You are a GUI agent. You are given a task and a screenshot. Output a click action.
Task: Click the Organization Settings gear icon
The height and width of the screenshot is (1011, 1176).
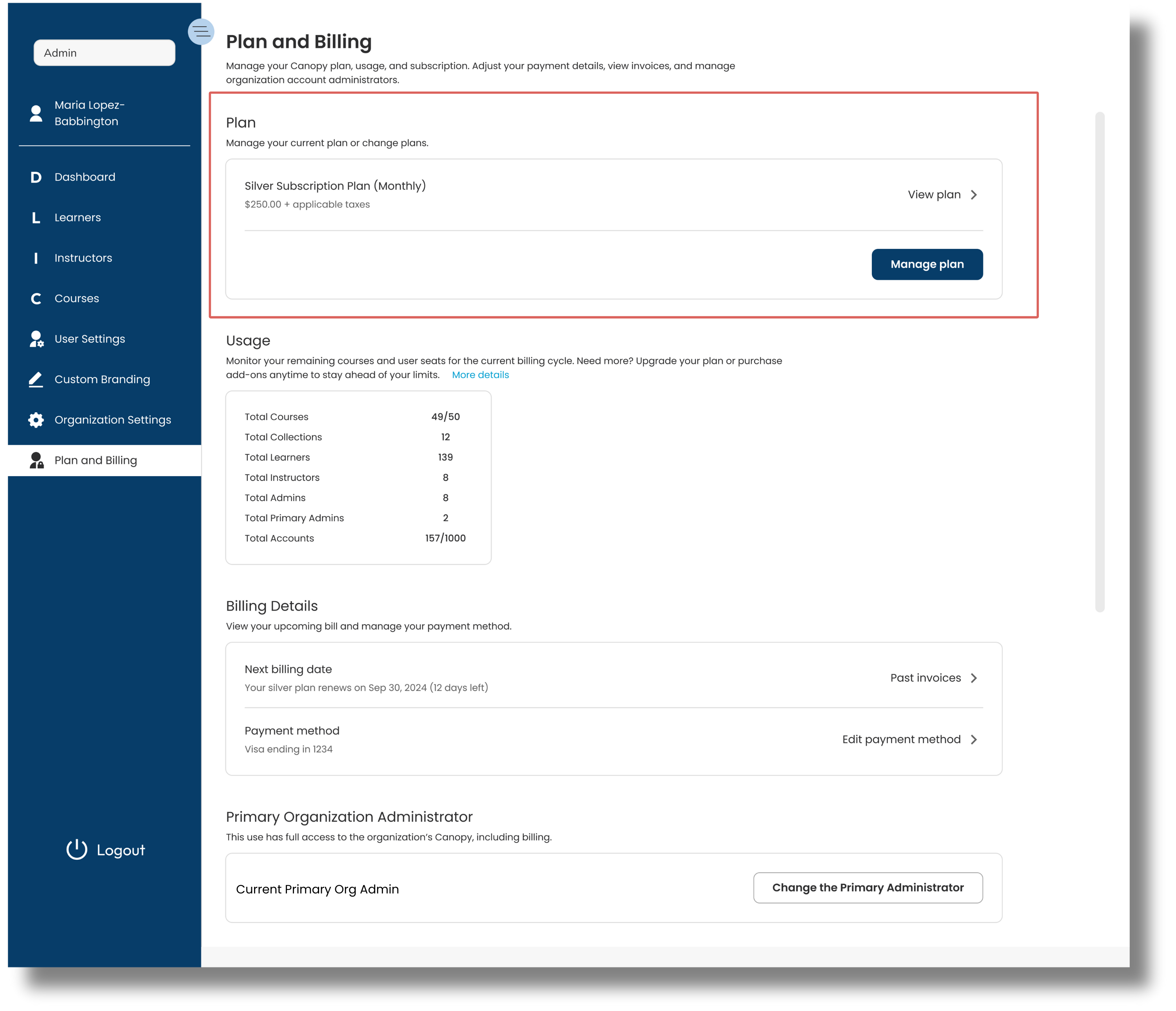tap(36, 420)
